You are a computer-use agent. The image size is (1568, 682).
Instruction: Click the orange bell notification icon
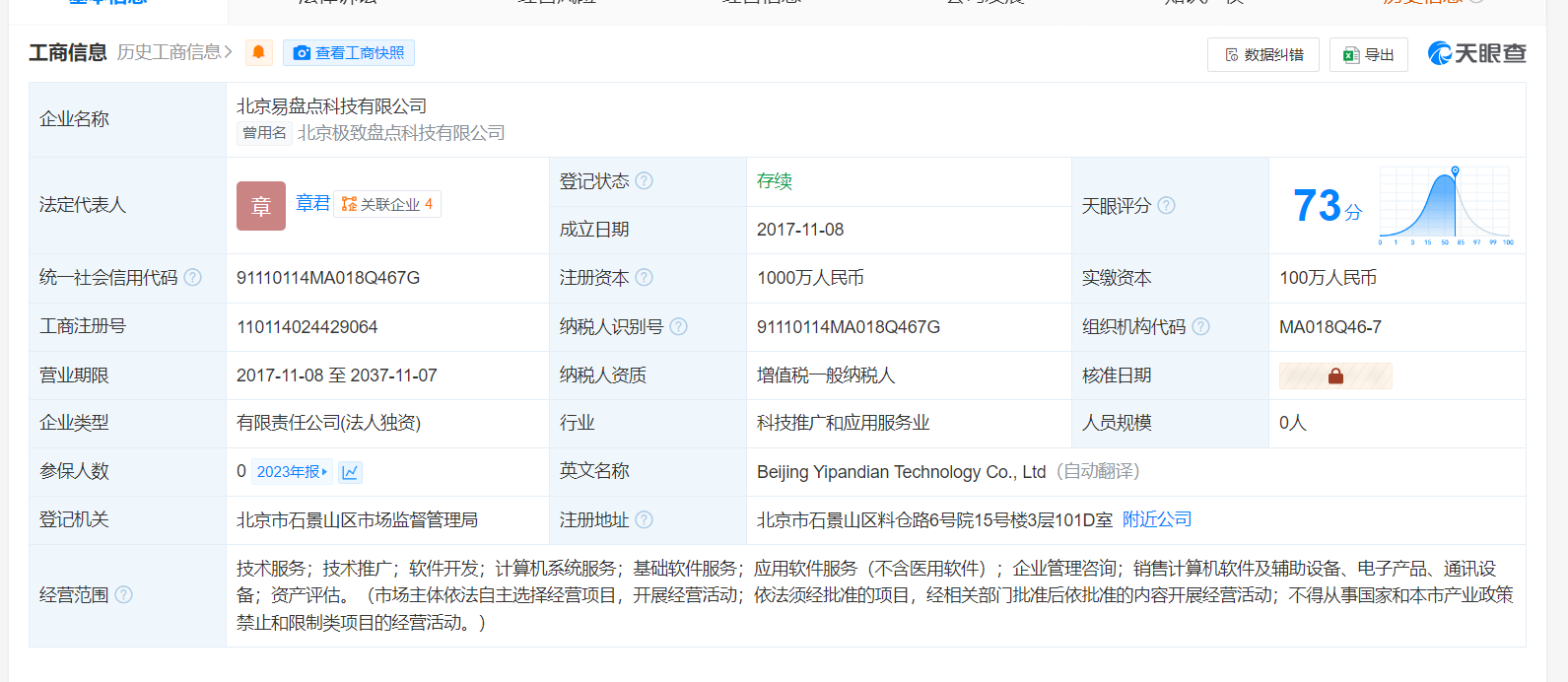(259, 52)
